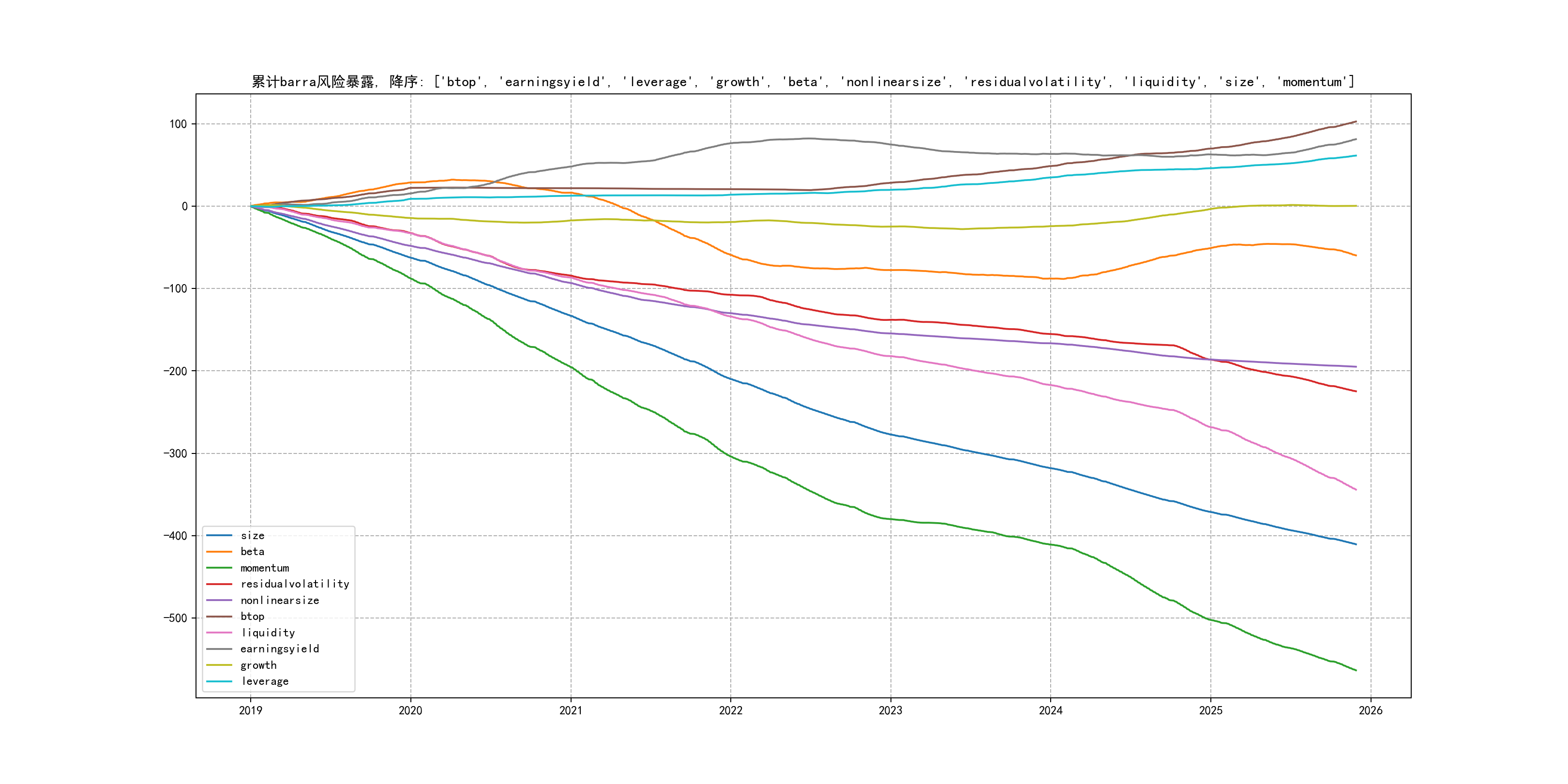This screenshot has height=784, width=1568.
Task: Click the 'growth' legend label
Action: [258, 665]
